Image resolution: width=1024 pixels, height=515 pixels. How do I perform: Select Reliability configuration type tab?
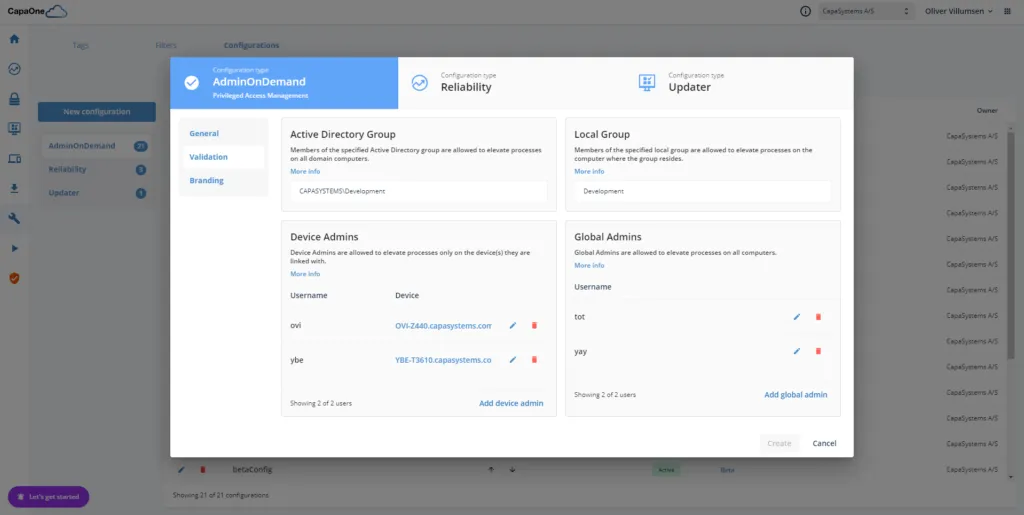pos(512,83)
